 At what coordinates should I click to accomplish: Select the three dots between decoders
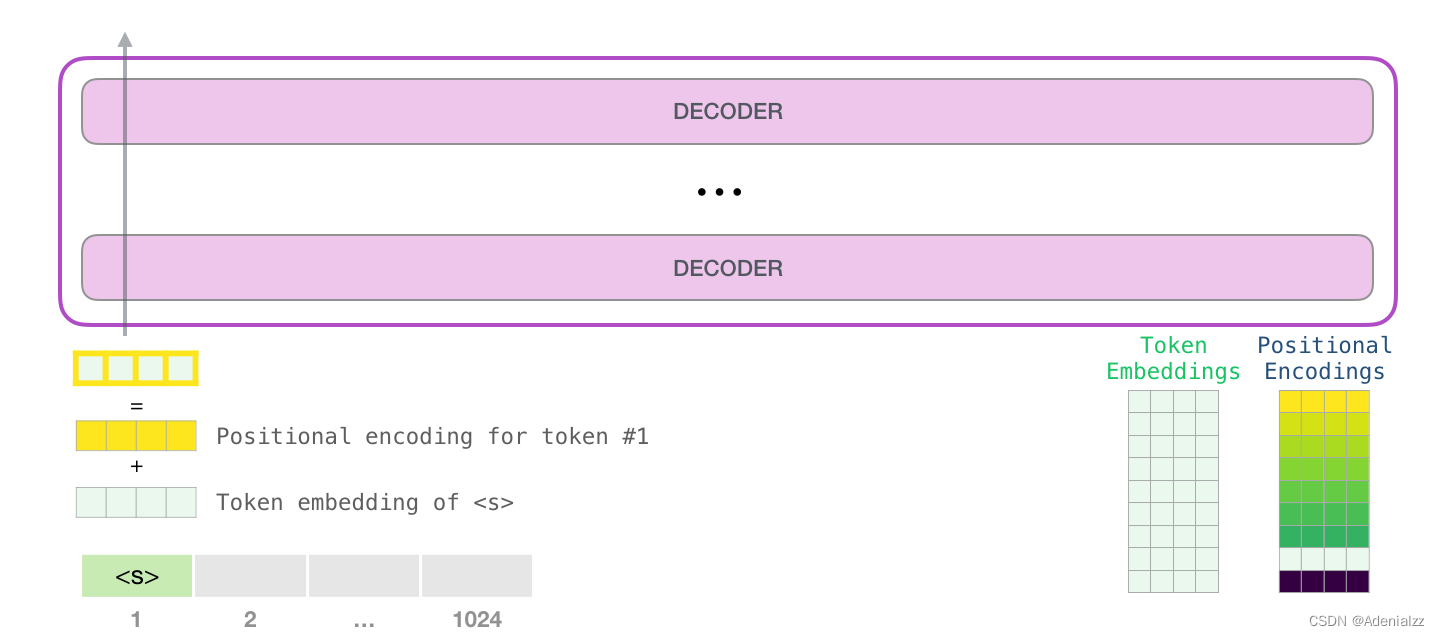(720, 192)
